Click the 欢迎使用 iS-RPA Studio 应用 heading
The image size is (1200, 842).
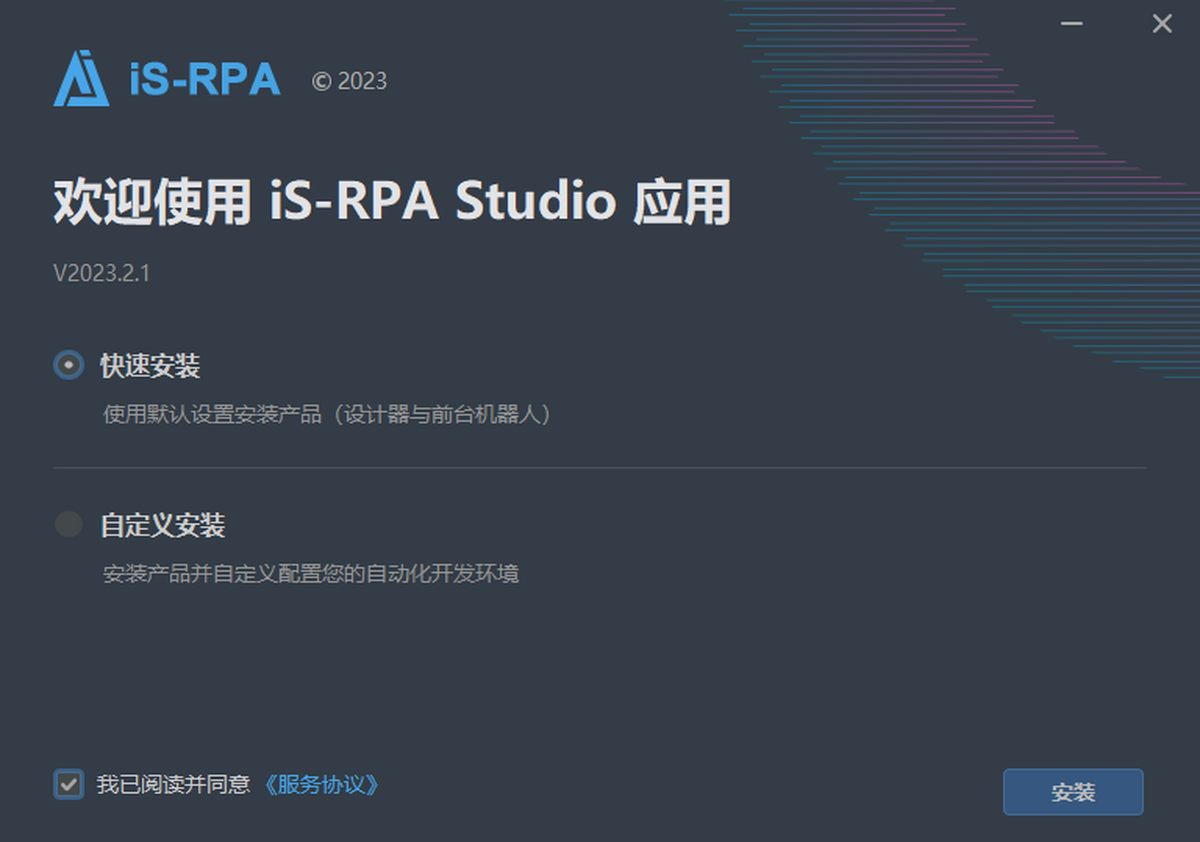(x=392, y=203)
